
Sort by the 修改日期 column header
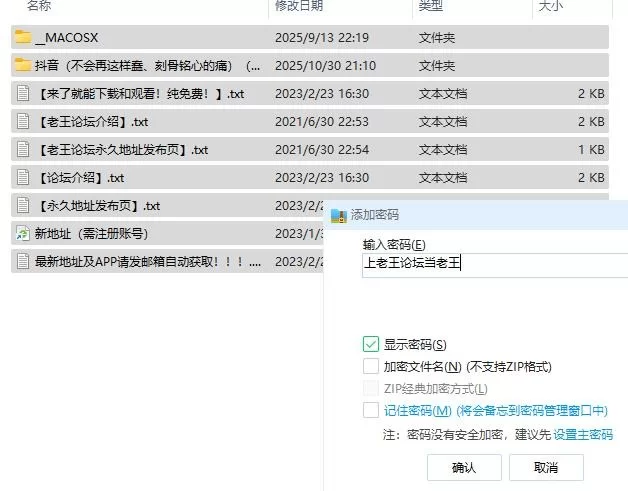click(299, 6)
